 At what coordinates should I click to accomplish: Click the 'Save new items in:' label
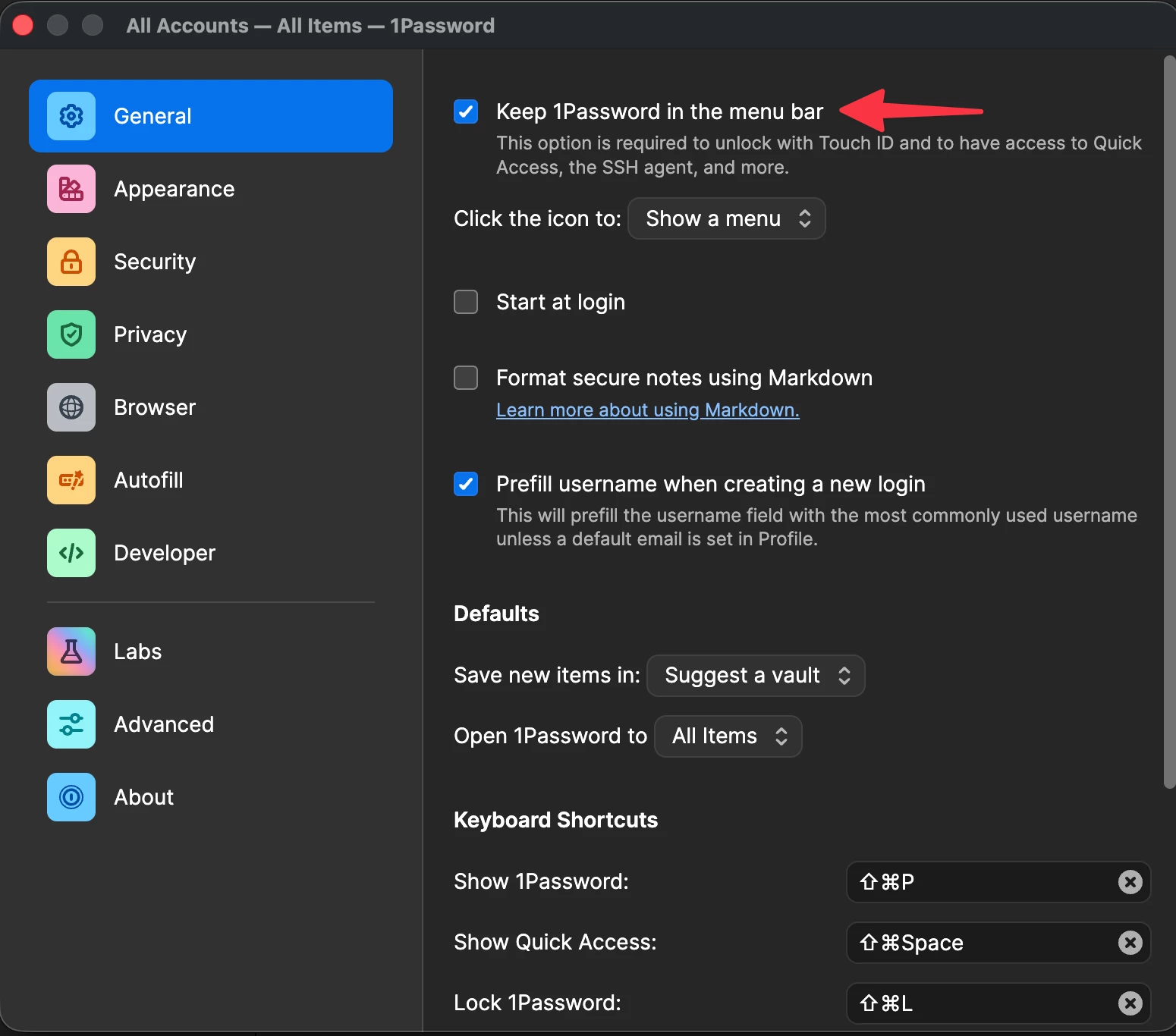547,675
